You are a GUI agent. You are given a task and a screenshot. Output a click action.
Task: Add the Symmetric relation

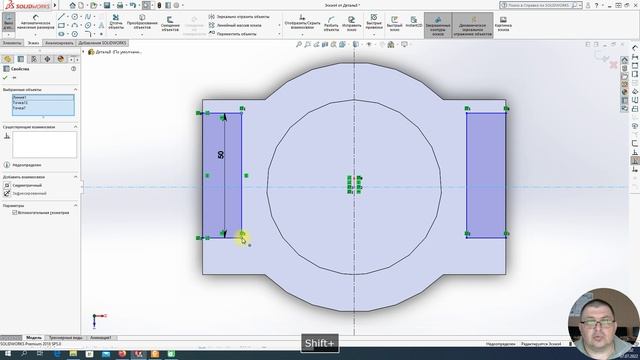coord(23,185)
